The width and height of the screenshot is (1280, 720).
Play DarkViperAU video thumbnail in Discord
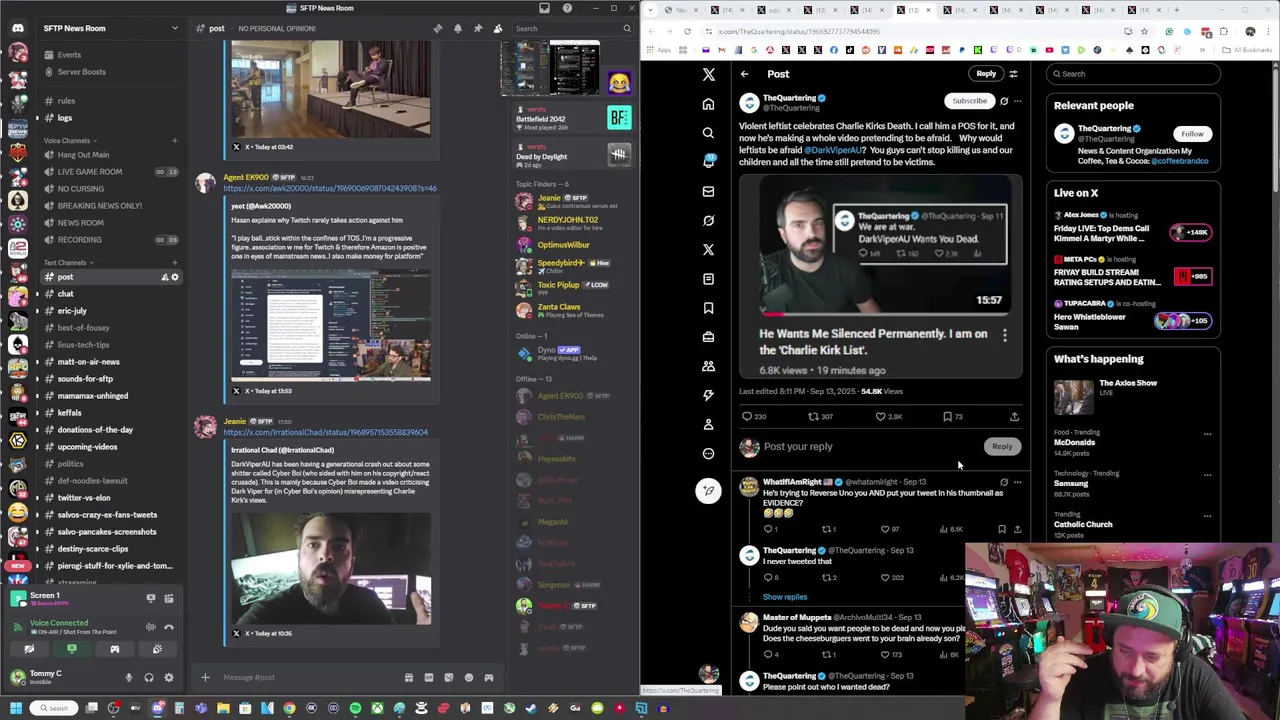pos(331,570)
